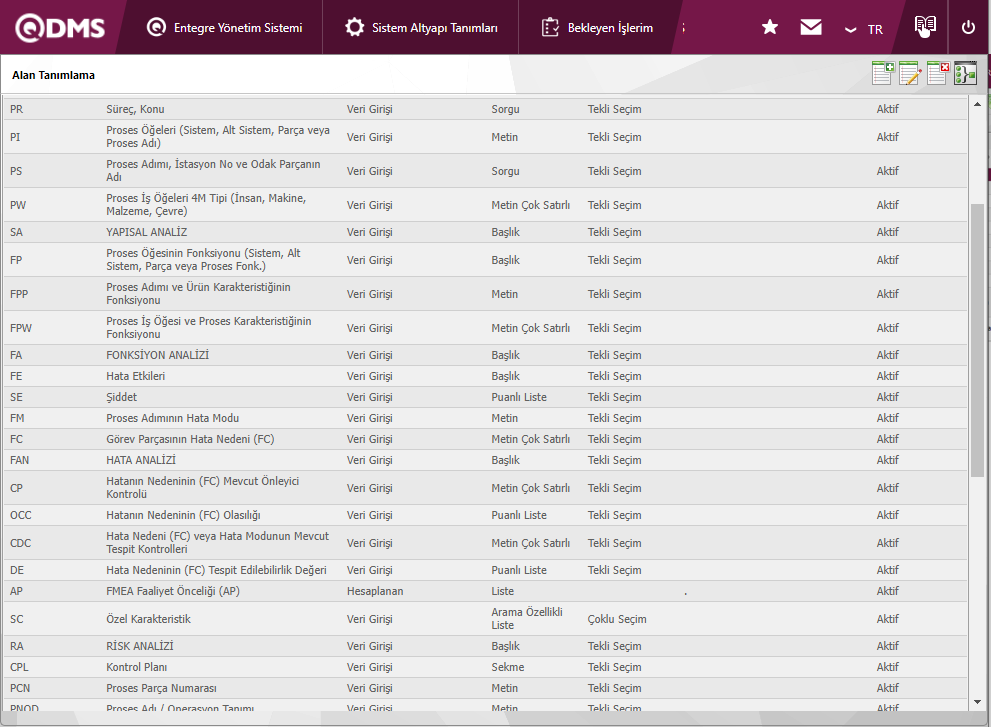Viewport: 991px width, 727px height.
Task: Open Entegre Yönetim Sistemi menu
Action: pos(224,28)
